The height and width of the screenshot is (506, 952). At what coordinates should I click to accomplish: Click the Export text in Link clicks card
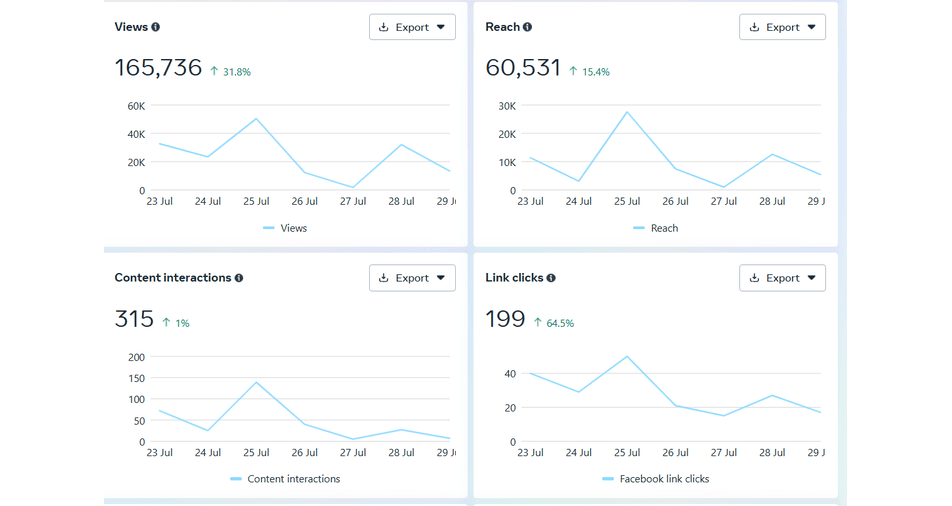tap(783, 278)
